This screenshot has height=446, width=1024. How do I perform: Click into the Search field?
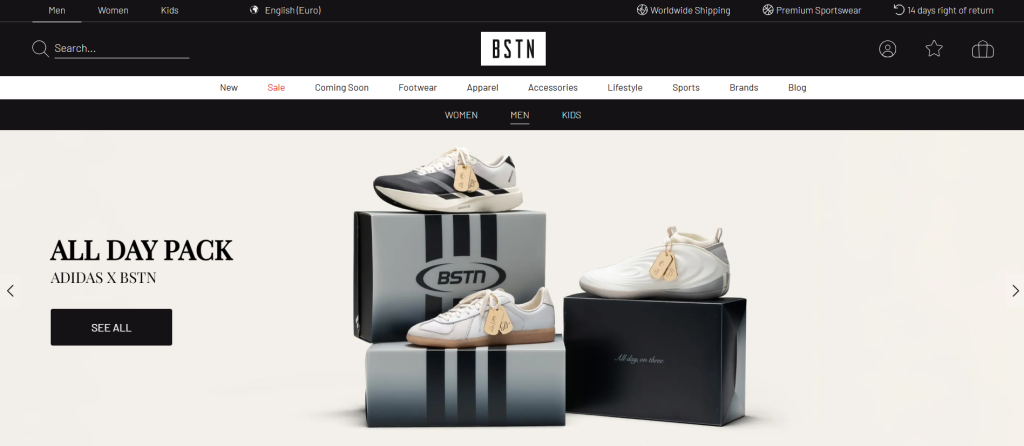click(121, 48)
